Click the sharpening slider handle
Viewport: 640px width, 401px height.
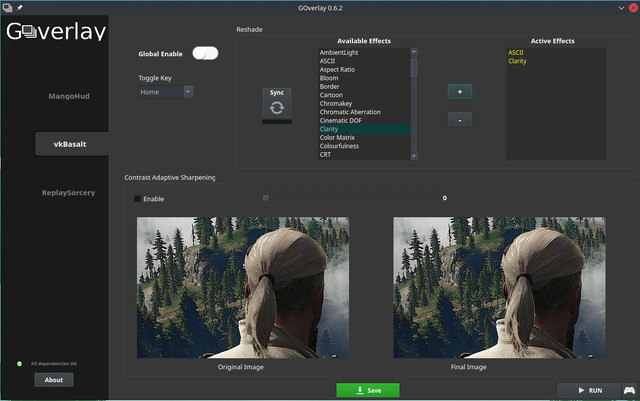click(x=265, y=198)
